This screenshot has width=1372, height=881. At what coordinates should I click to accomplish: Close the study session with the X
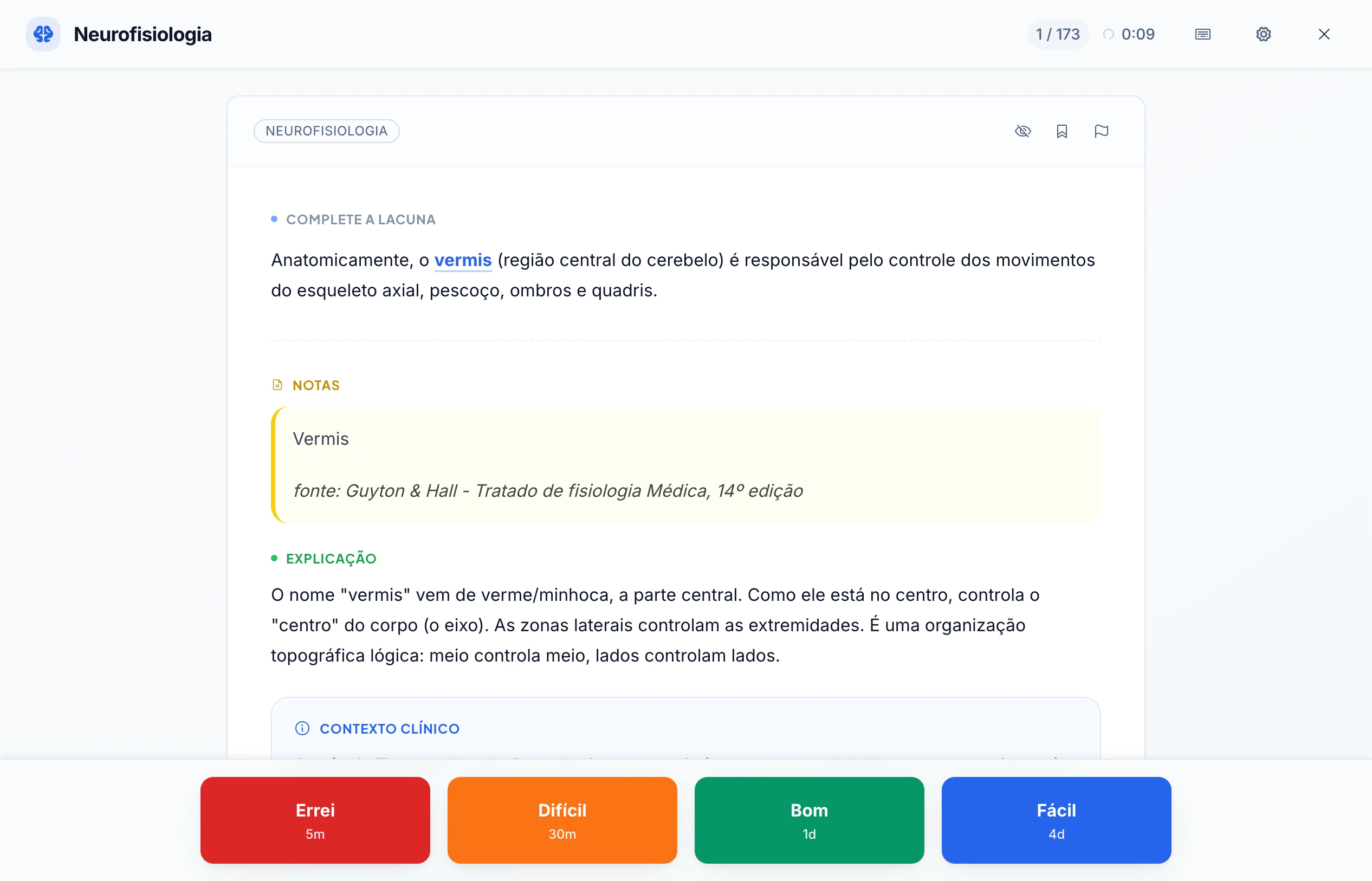coord(1324,34)
